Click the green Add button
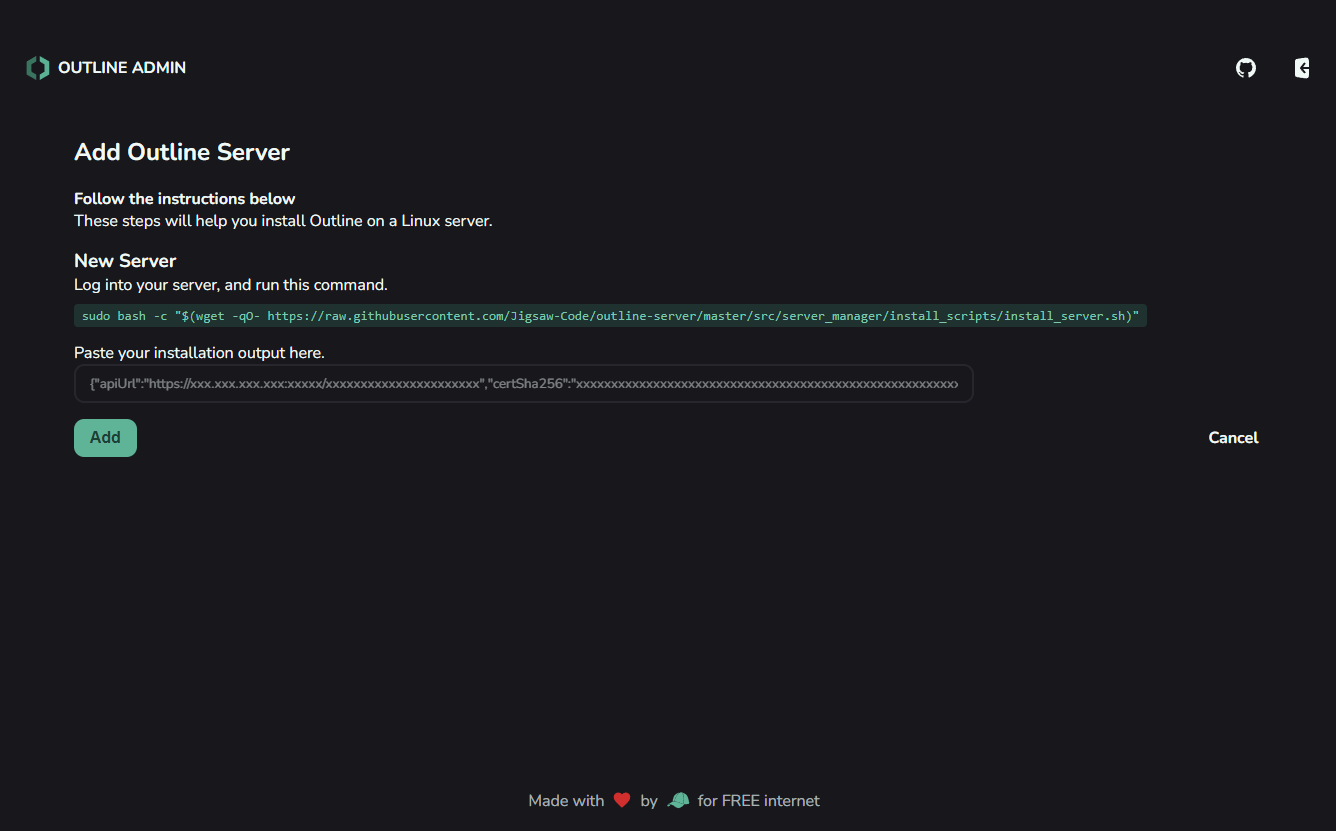Screen dimensions: 1336x831 (105, 438)
